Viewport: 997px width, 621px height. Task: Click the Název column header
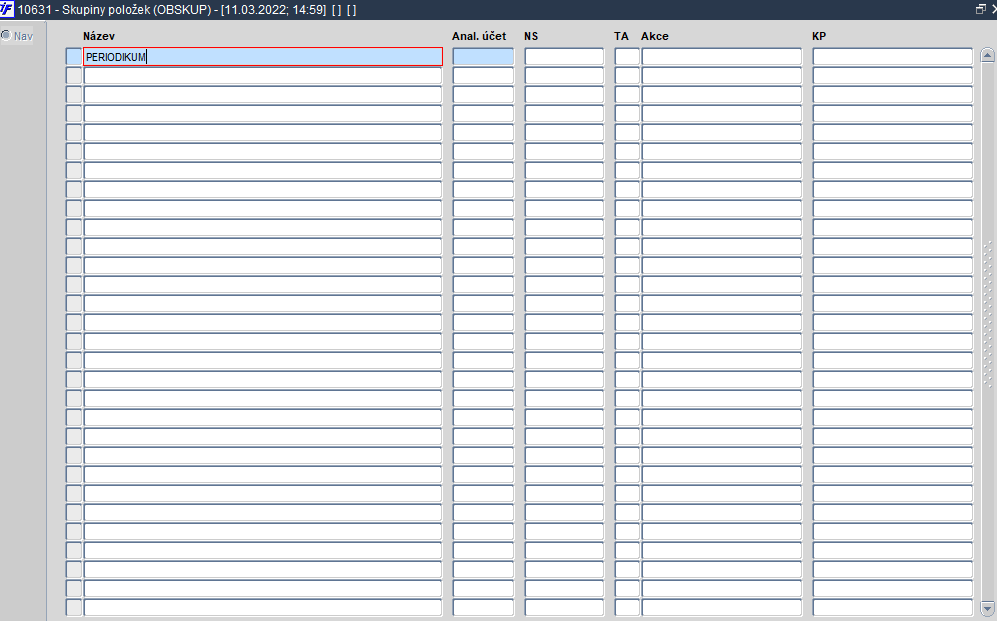coord(99,36)
